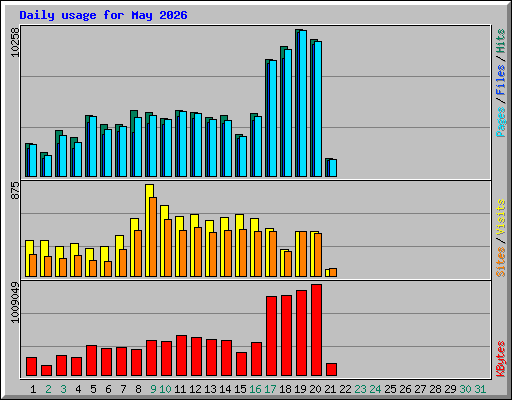Click day 17 on the x-axis
The width and height of the screenshot is (512, 400).
270,389
